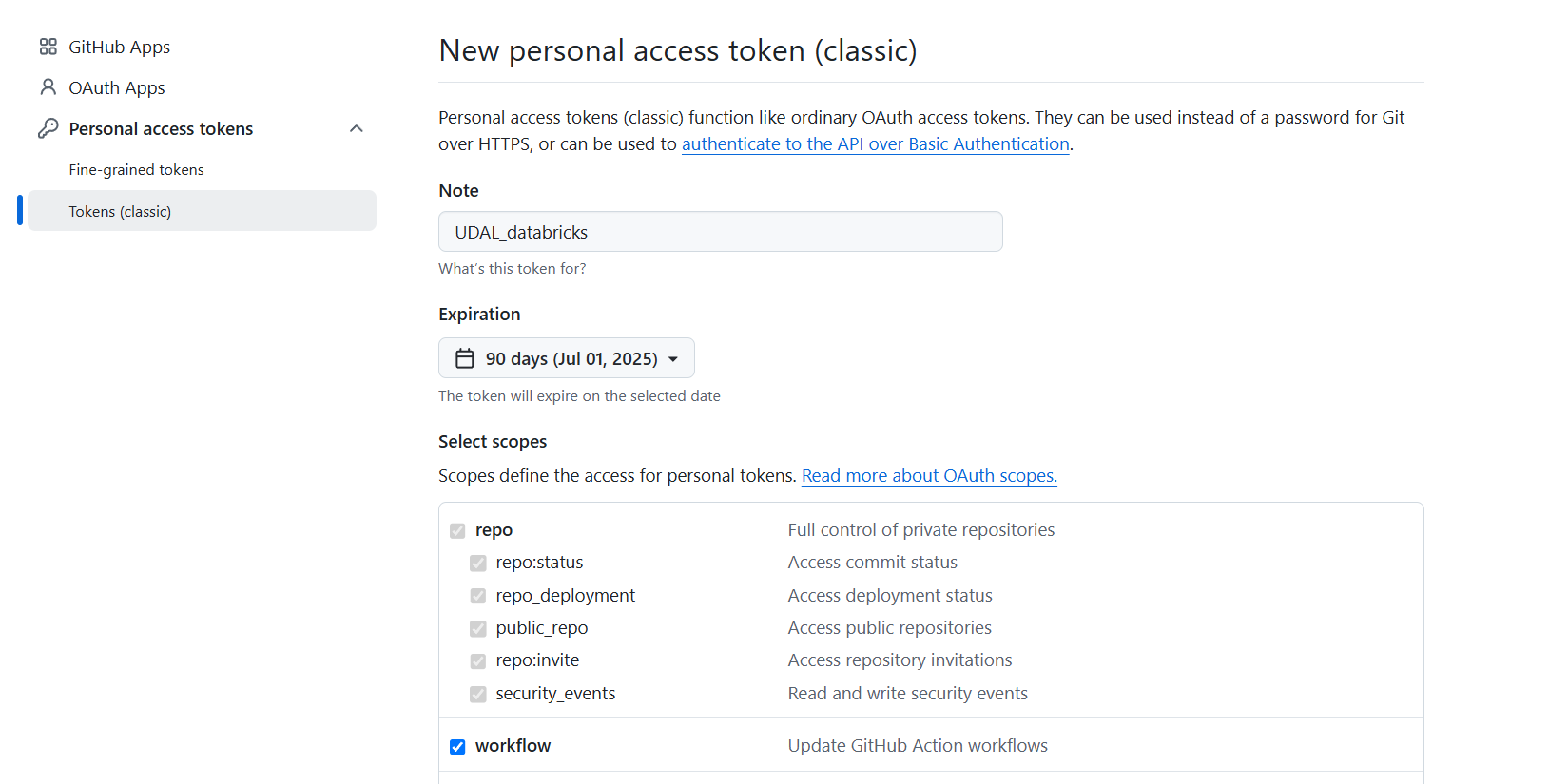Toggle the repo:status checkbox
The image size is (1549, 784).
coord(478,564)
